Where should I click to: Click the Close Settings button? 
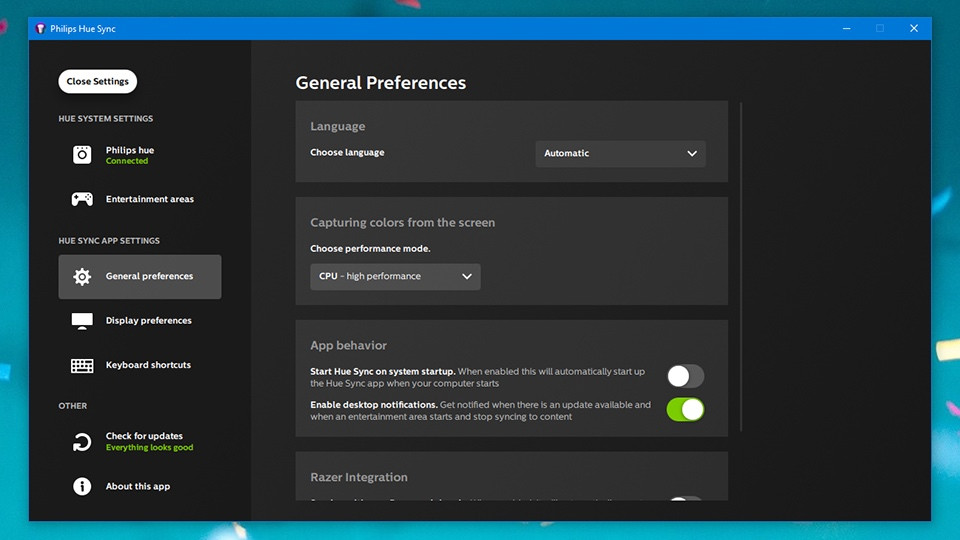click(97, 81)
